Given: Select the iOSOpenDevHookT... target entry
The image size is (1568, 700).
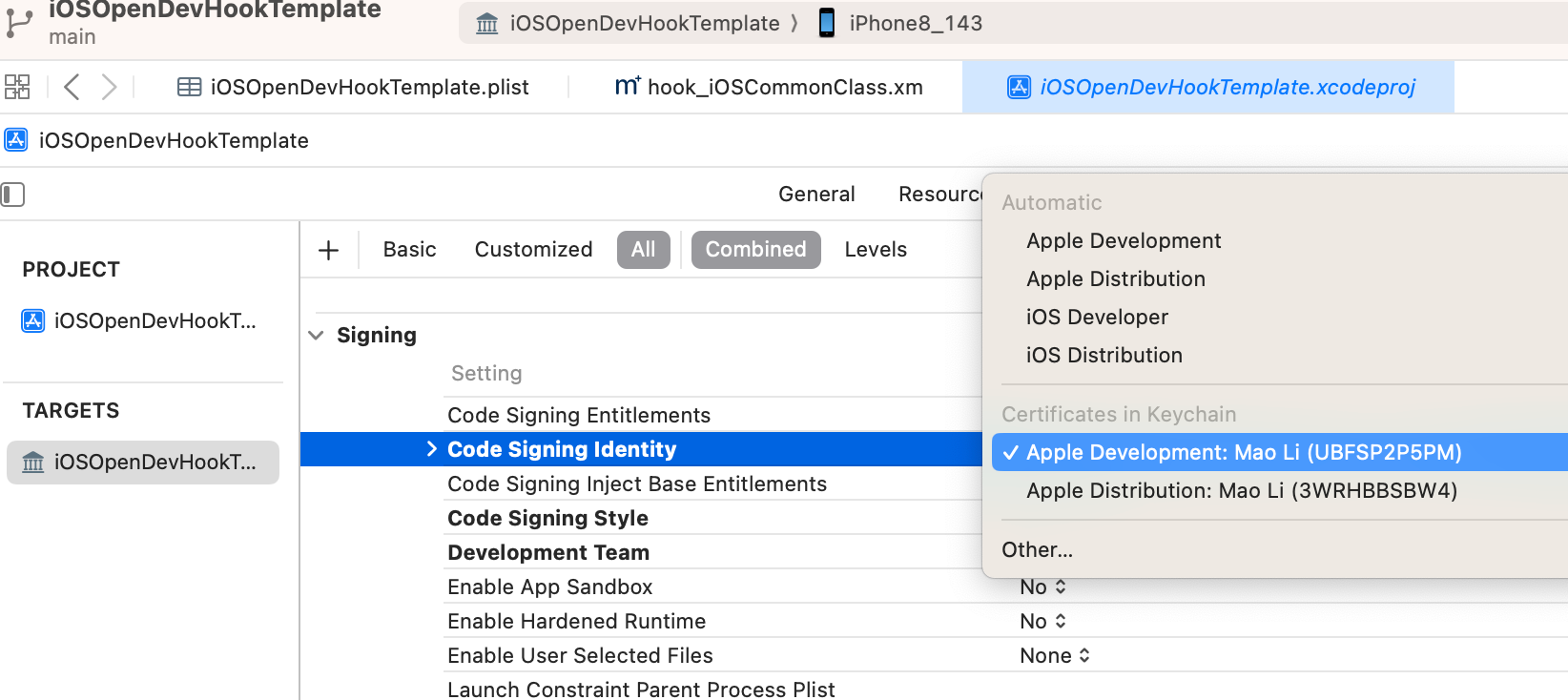Looking at the screenshot, I should click(143, 463).
